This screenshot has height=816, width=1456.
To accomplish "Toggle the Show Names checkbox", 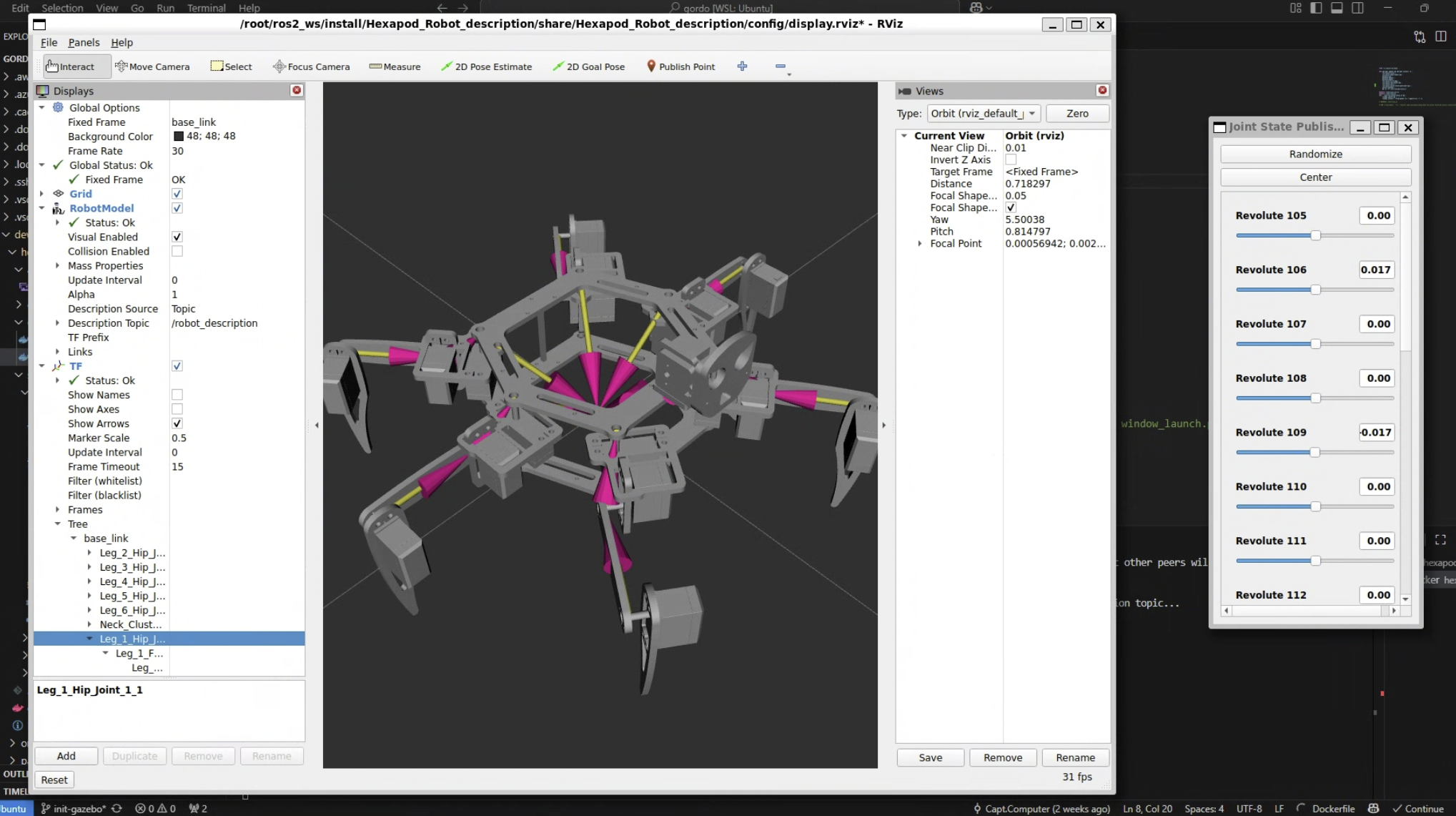I will (177, 395).
